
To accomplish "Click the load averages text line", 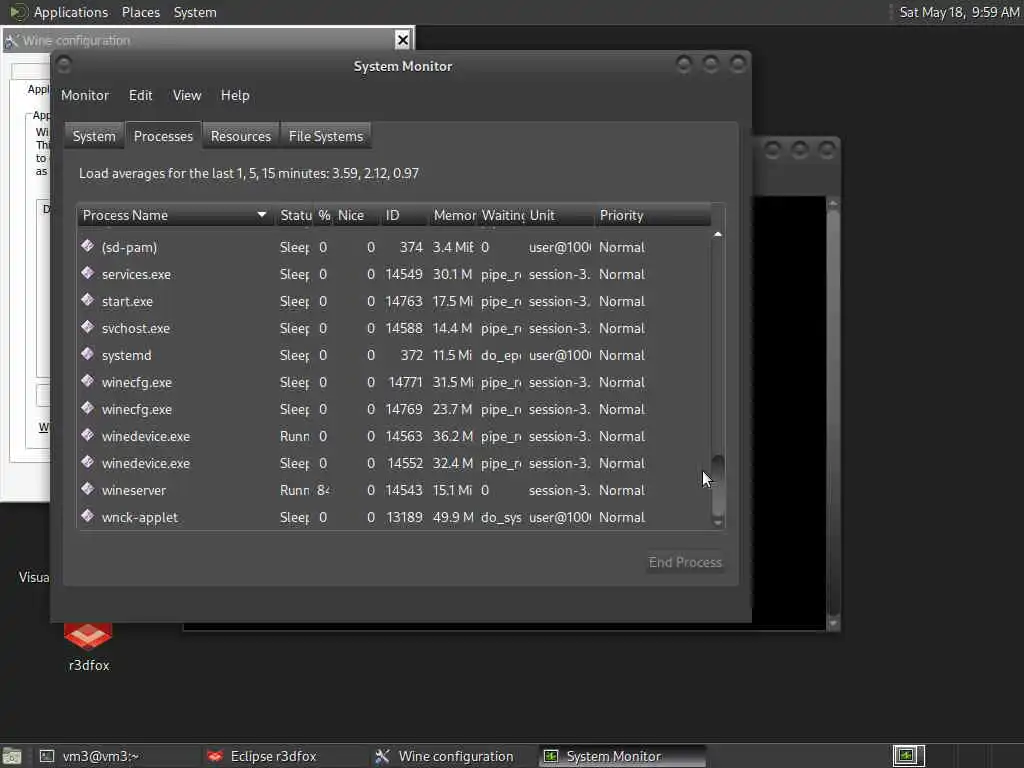I will [x=249, y=174].
